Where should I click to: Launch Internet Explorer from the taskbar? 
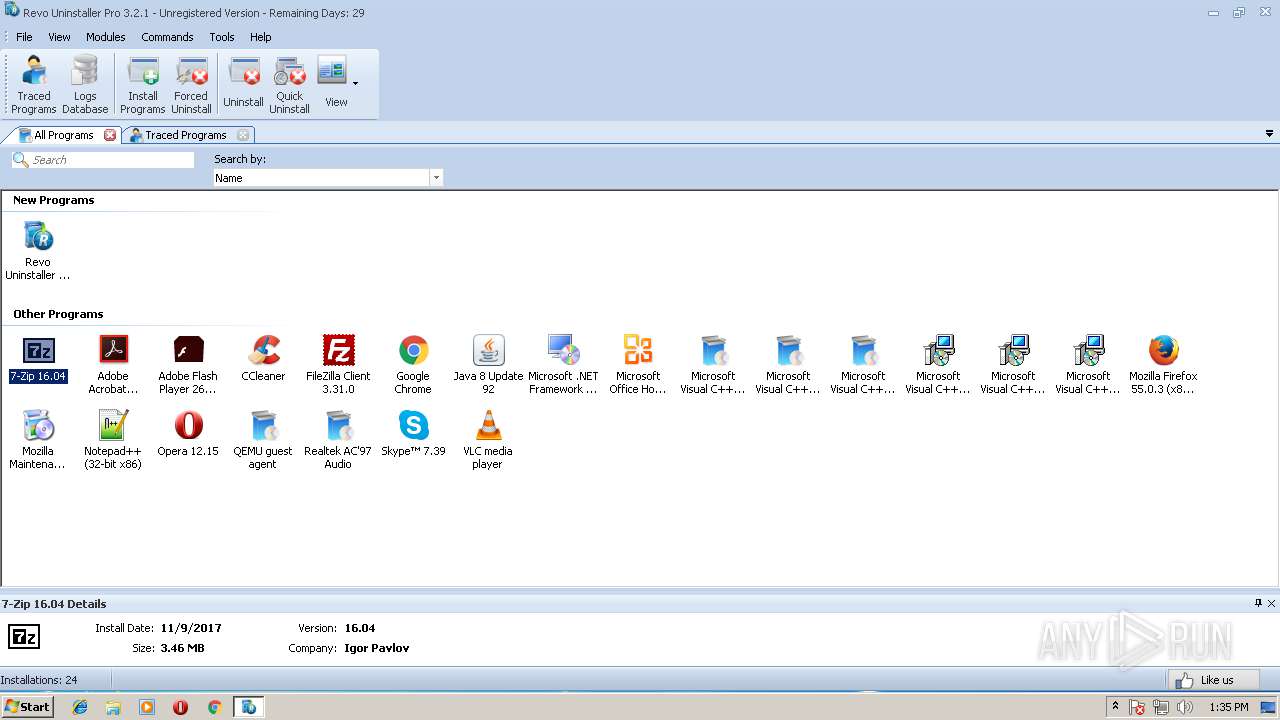(x=80, y=707)
